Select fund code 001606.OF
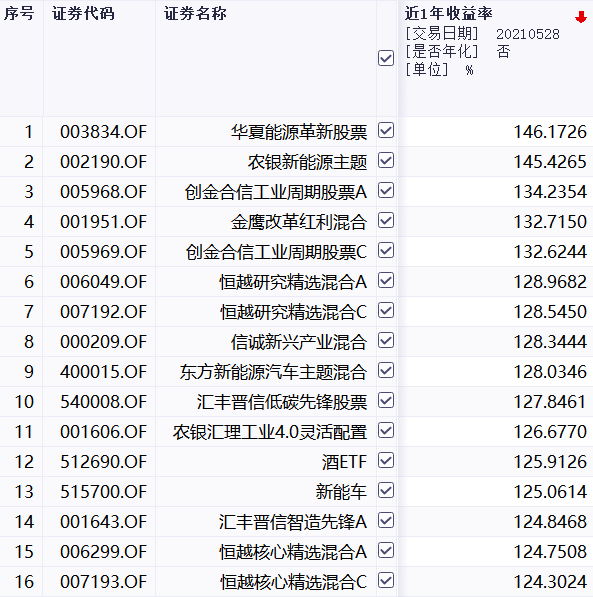Image resolution: width=593 pixels, height=597 pixels. tap(103, 432)
